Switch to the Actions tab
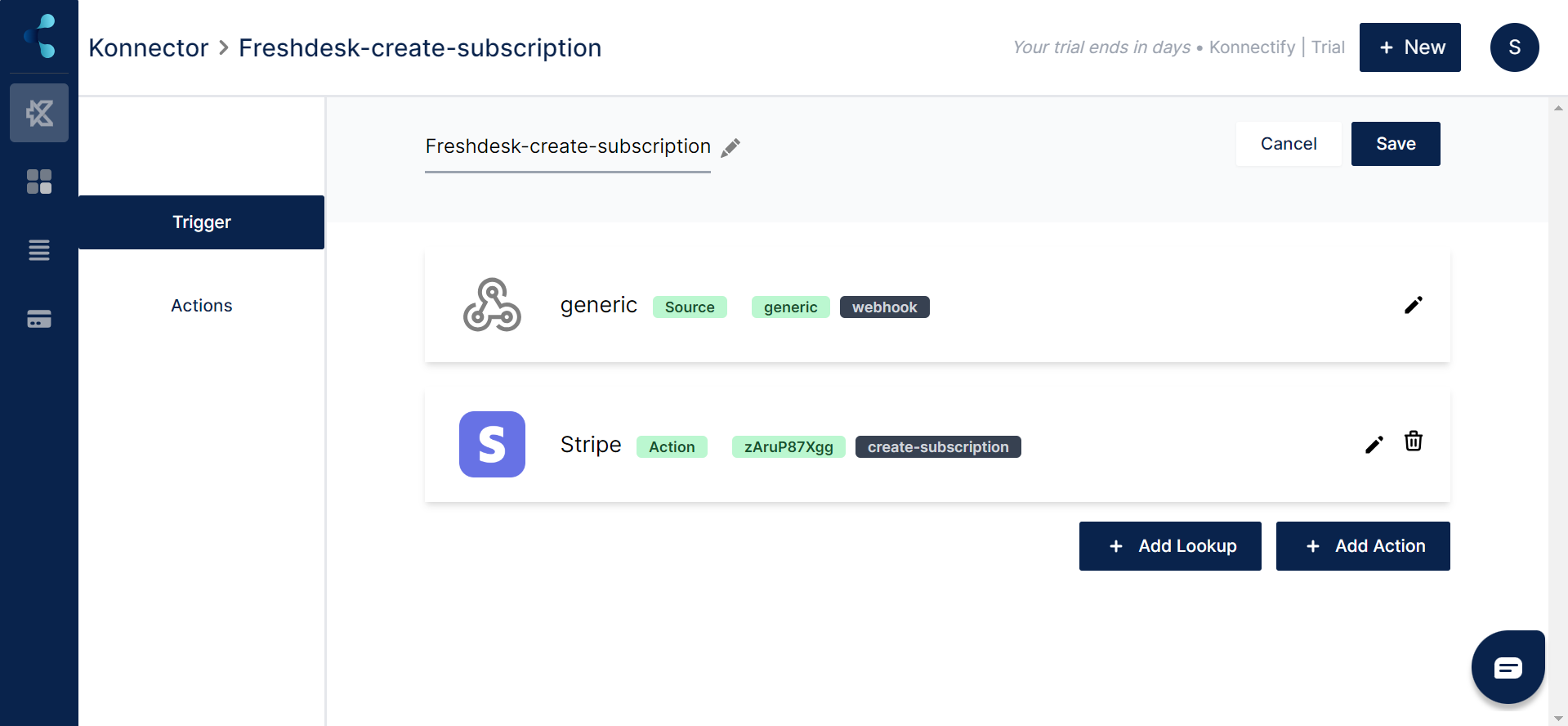Image resolution: width=1568 pixels, height=726 pixels. point(201,305)
